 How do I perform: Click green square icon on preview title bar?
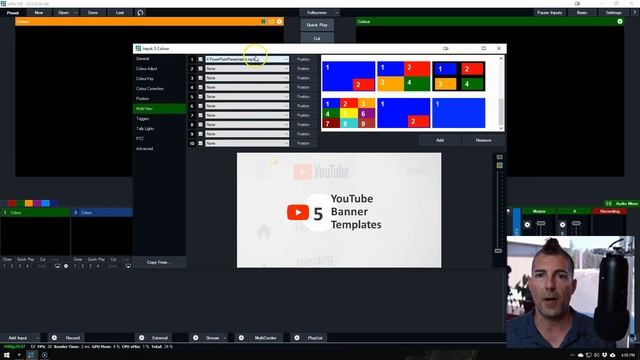click(x=264, y=21)
